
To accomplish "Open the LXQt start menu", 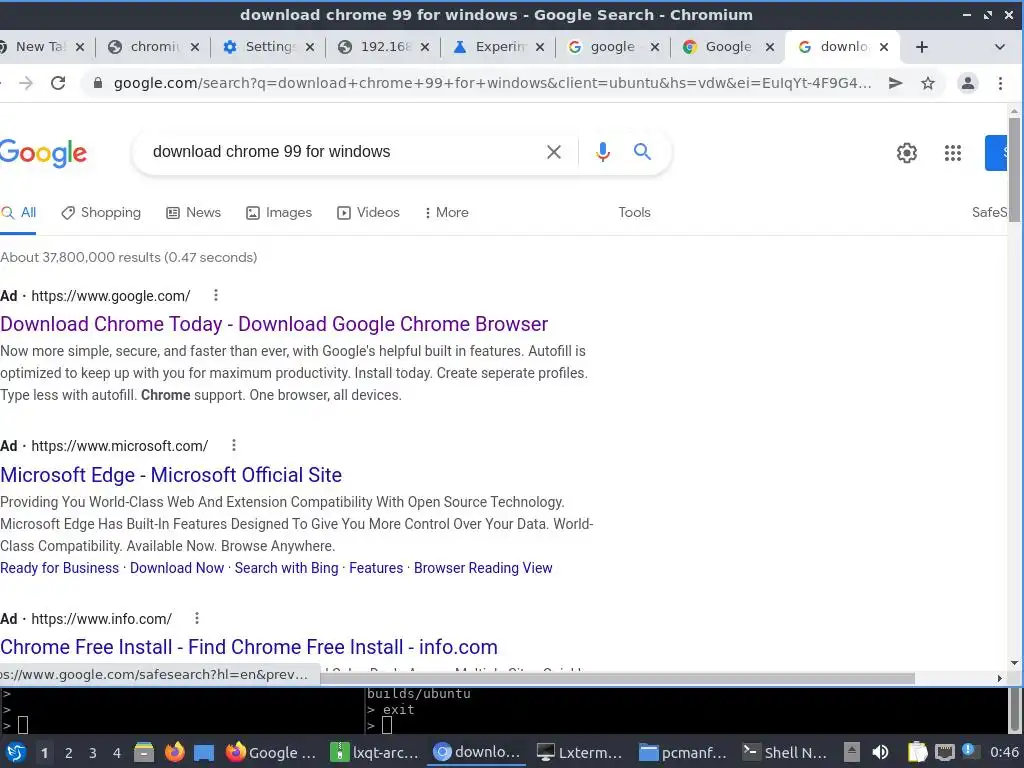I will click(x=16, y=752).
